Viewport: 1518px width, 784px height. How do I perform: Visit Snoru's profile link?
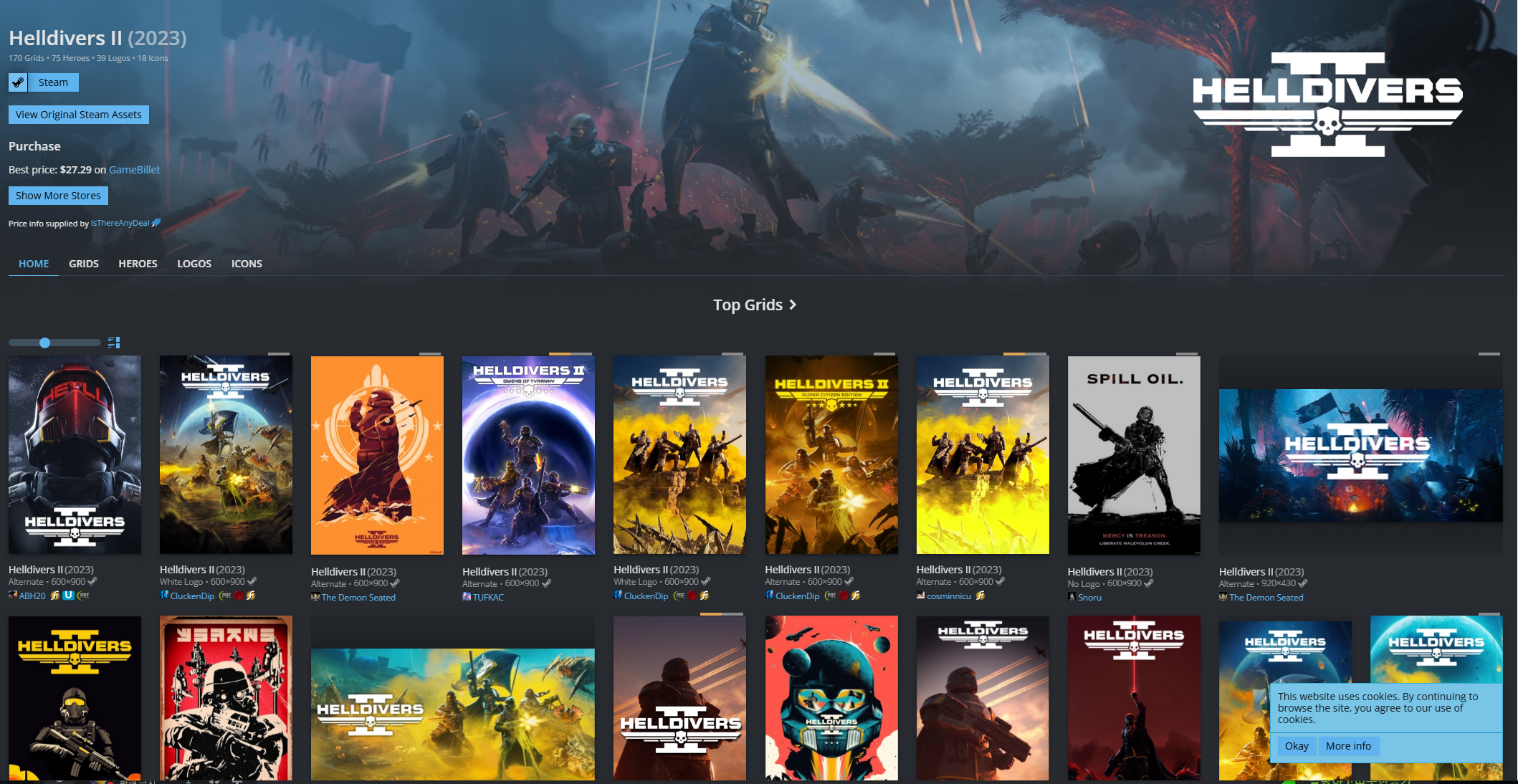(1089, 597)
